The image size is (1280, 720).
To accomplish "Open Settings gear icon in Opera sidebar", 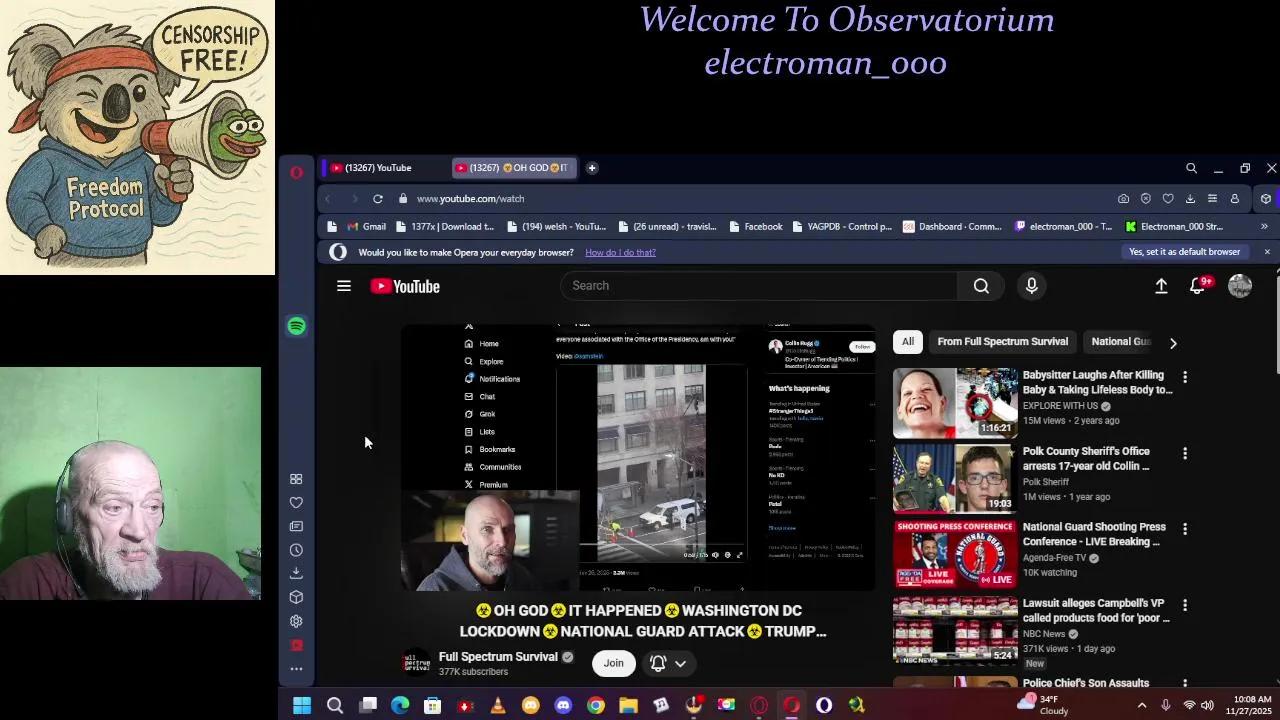I will click(296, 621).
